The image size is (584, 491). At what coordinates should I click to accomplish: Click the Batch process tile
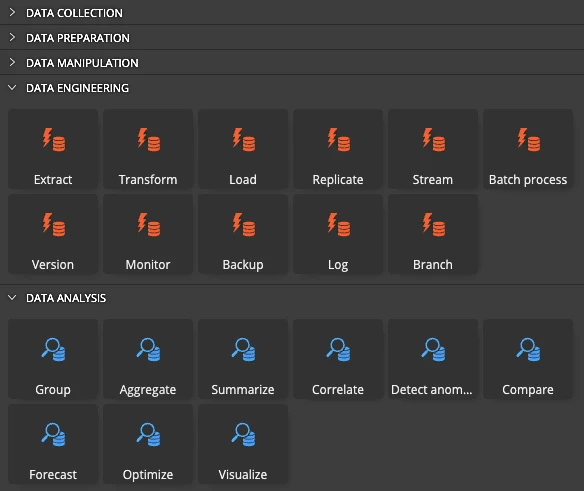tap(528, 149)
